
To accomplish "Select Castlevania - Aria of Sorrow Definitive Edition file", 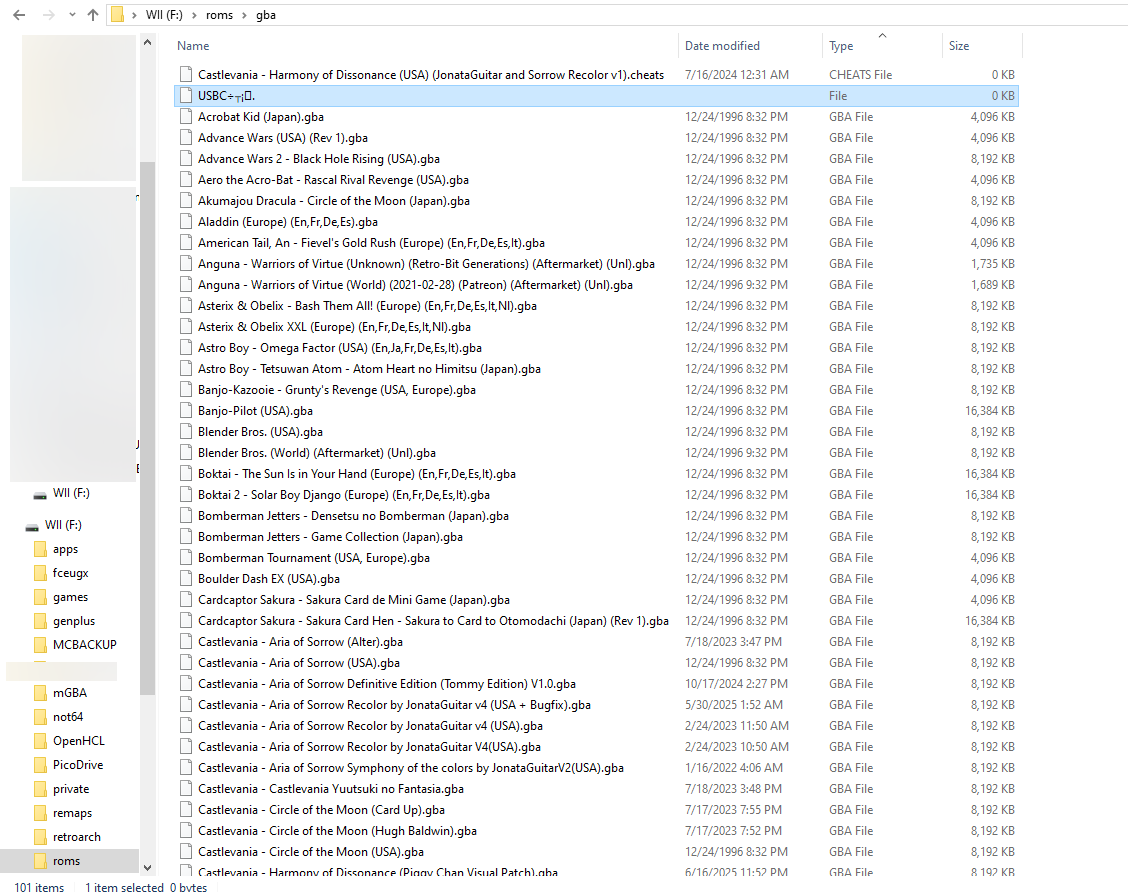I will coord(386,683).
